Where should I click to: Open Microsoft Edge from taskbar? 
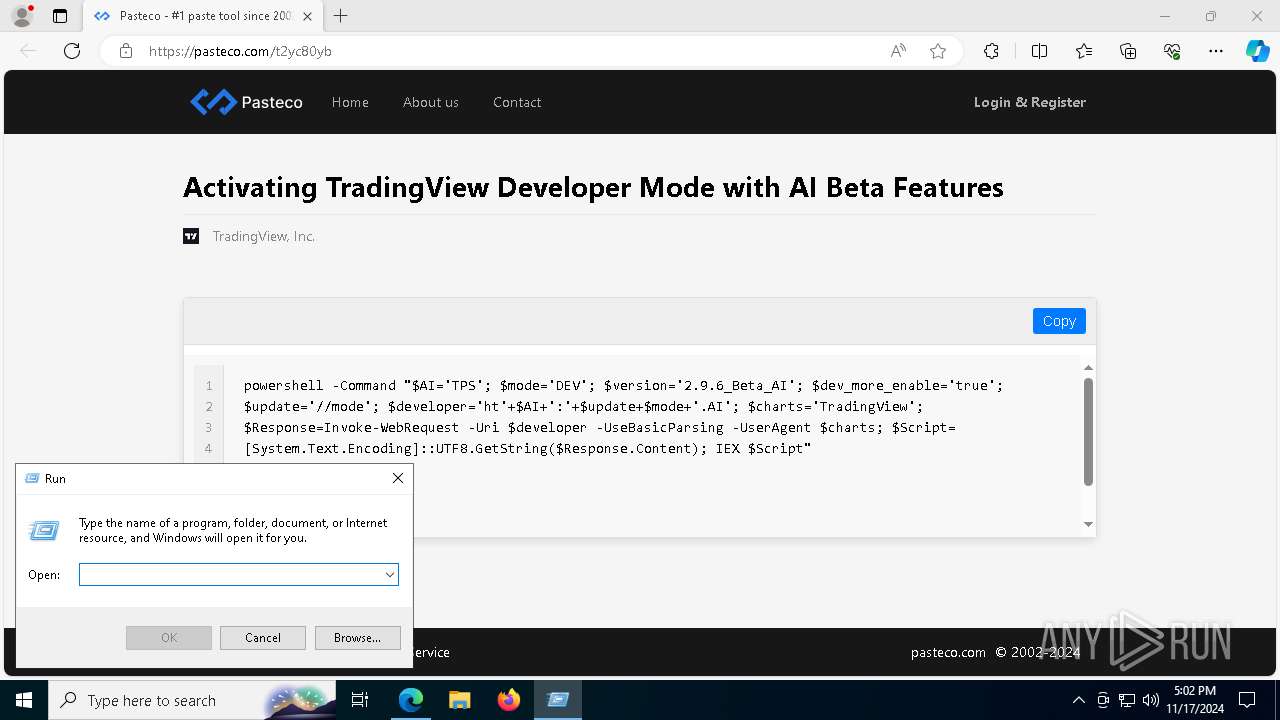coord(411,700)
